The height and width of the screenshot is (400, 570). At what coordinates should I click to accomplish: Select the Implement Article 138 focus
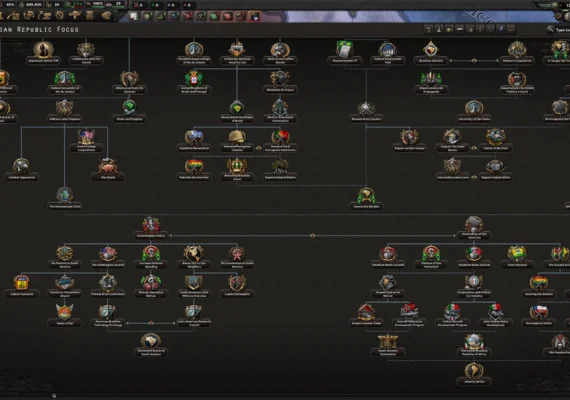point(43,53)
